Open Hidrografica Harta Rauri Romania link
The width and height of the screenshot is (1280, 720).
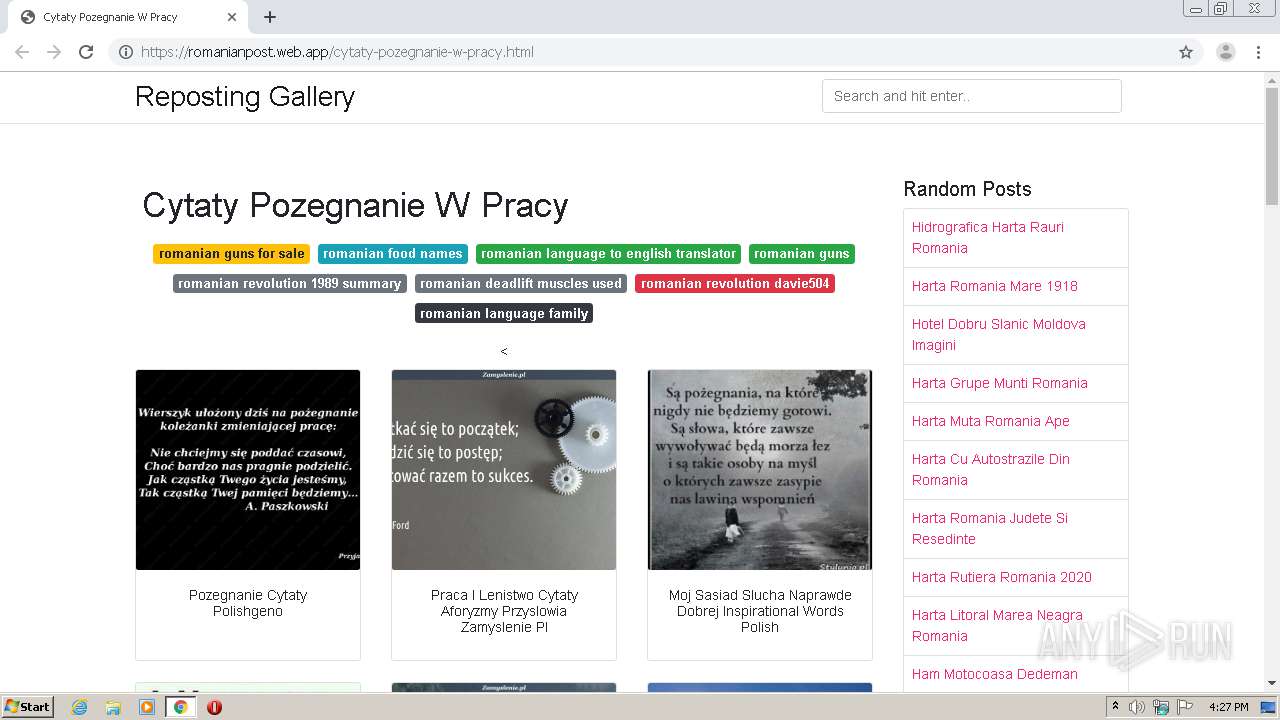point(988,238)
